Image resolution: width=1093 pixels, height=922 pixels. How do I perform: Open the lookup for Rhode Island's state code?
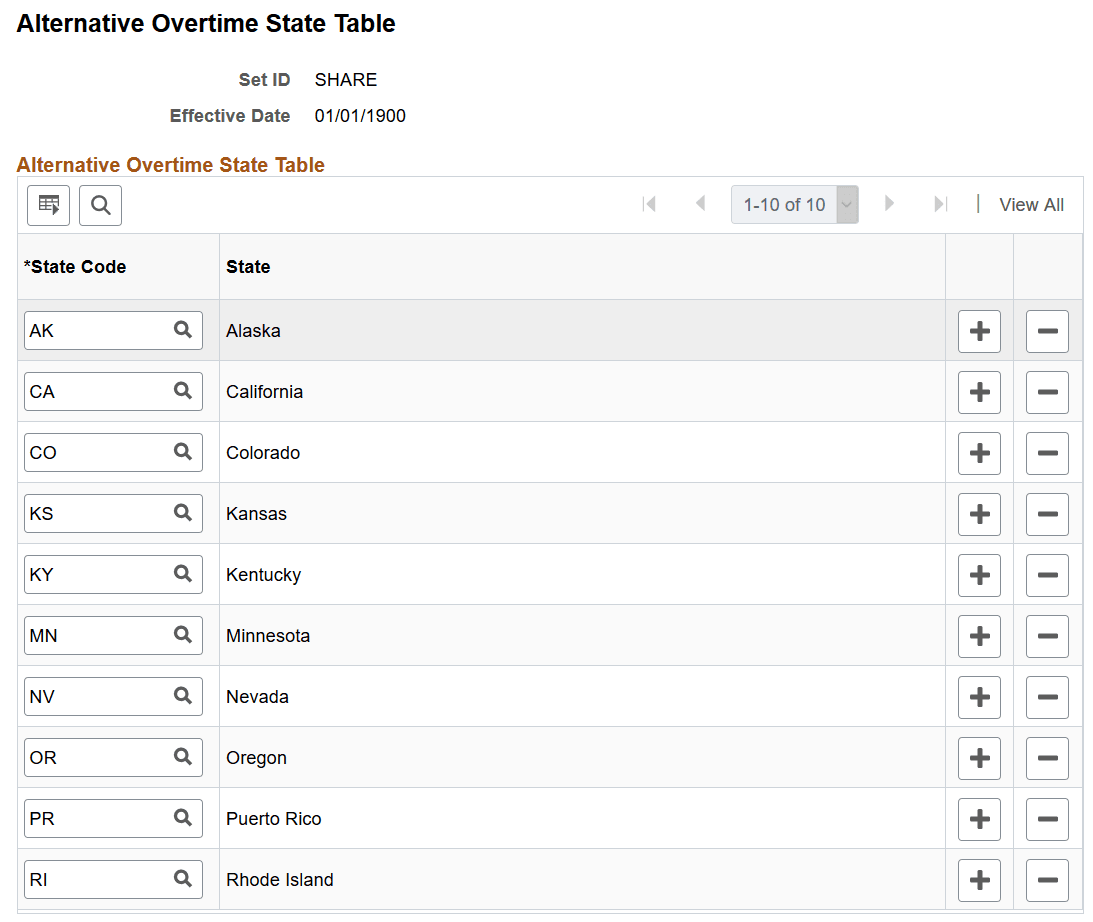point(182,879)
